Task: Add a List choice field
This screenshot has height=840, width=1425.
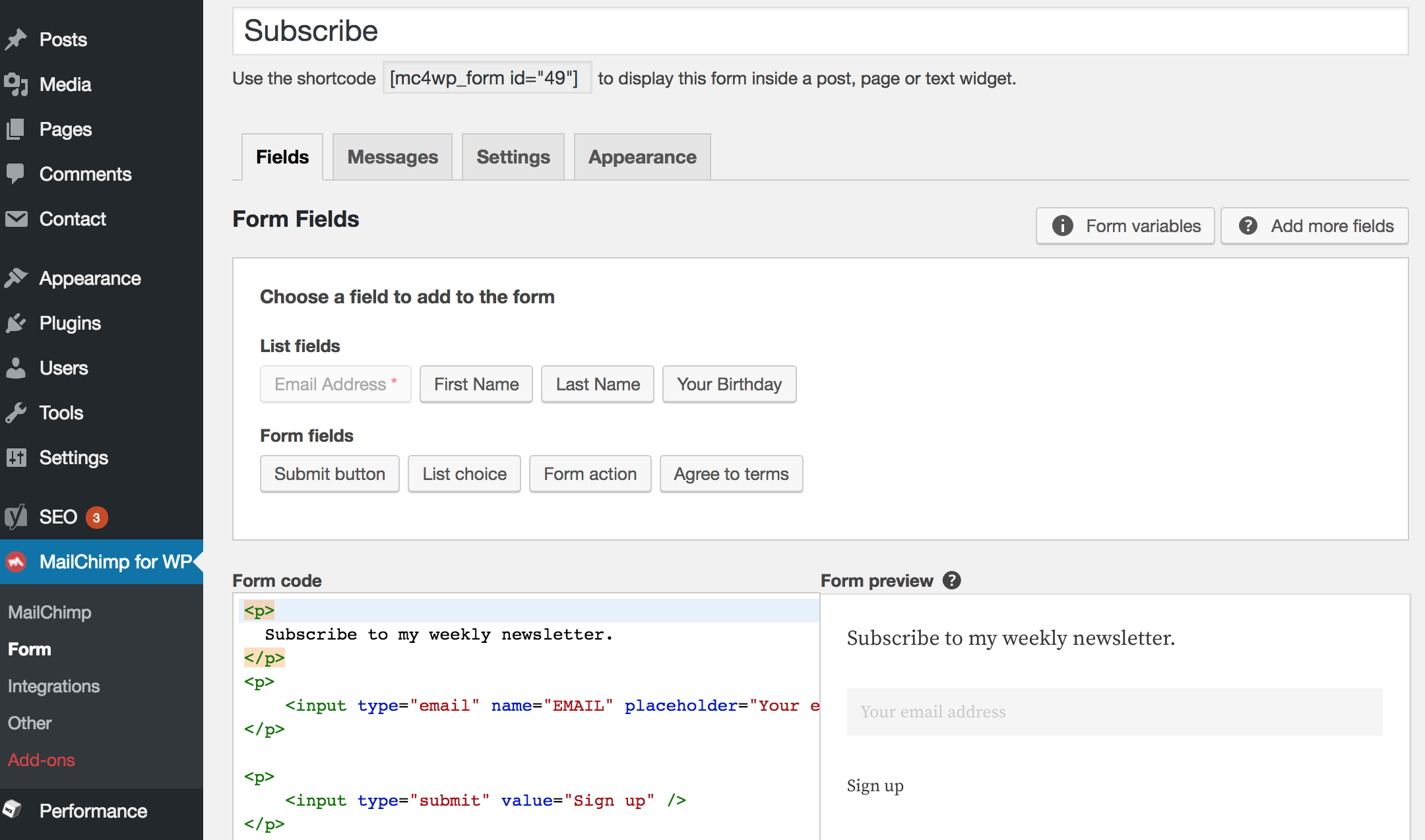Action: [x=464, y=474]
